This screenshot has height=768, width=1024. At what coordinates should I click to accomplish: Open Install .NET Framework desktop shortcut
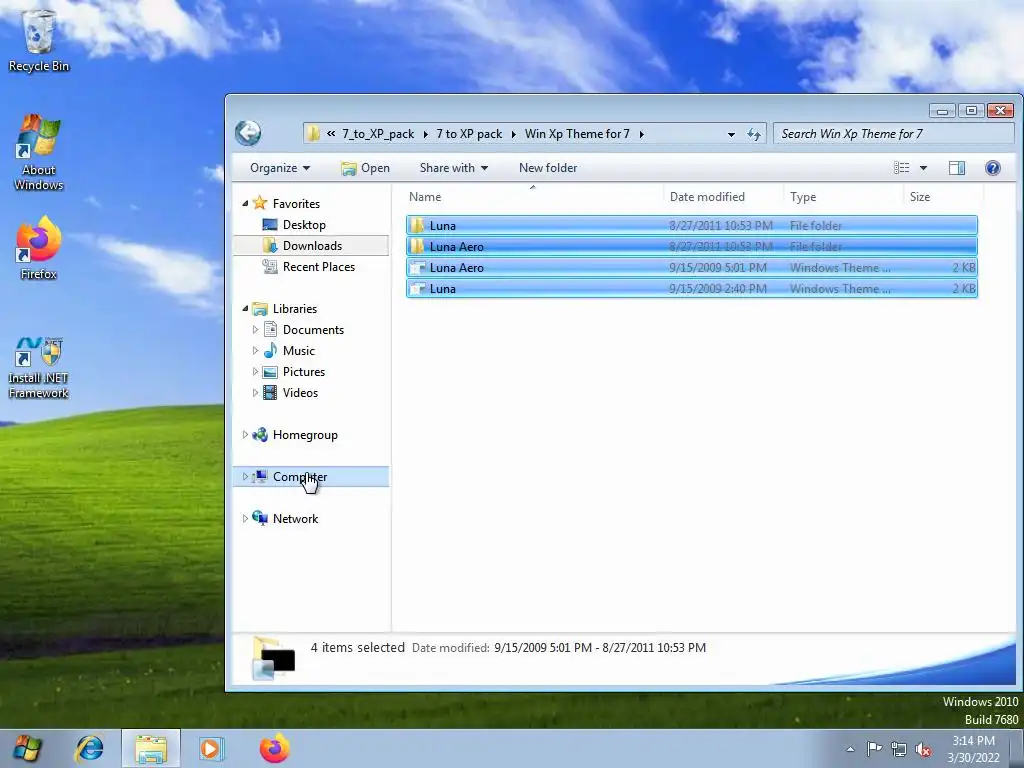point(39,368)
